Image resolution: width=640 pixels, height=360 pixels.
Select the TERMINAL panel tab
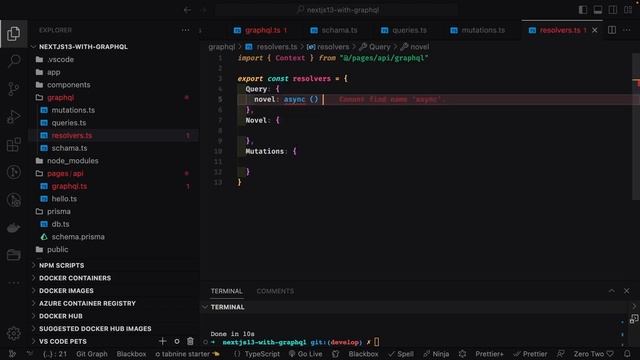tap(227, 291)
